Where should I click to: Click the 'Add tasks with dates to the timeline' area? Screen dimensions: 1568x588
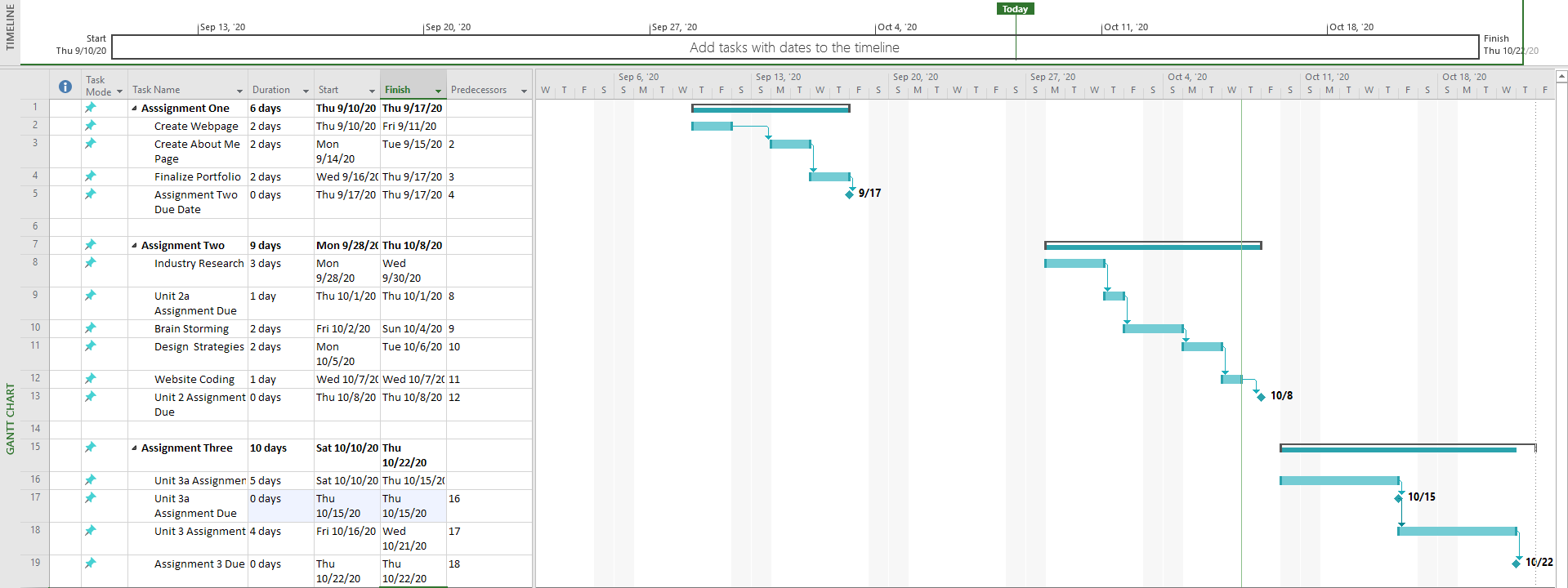coord(794,47)
